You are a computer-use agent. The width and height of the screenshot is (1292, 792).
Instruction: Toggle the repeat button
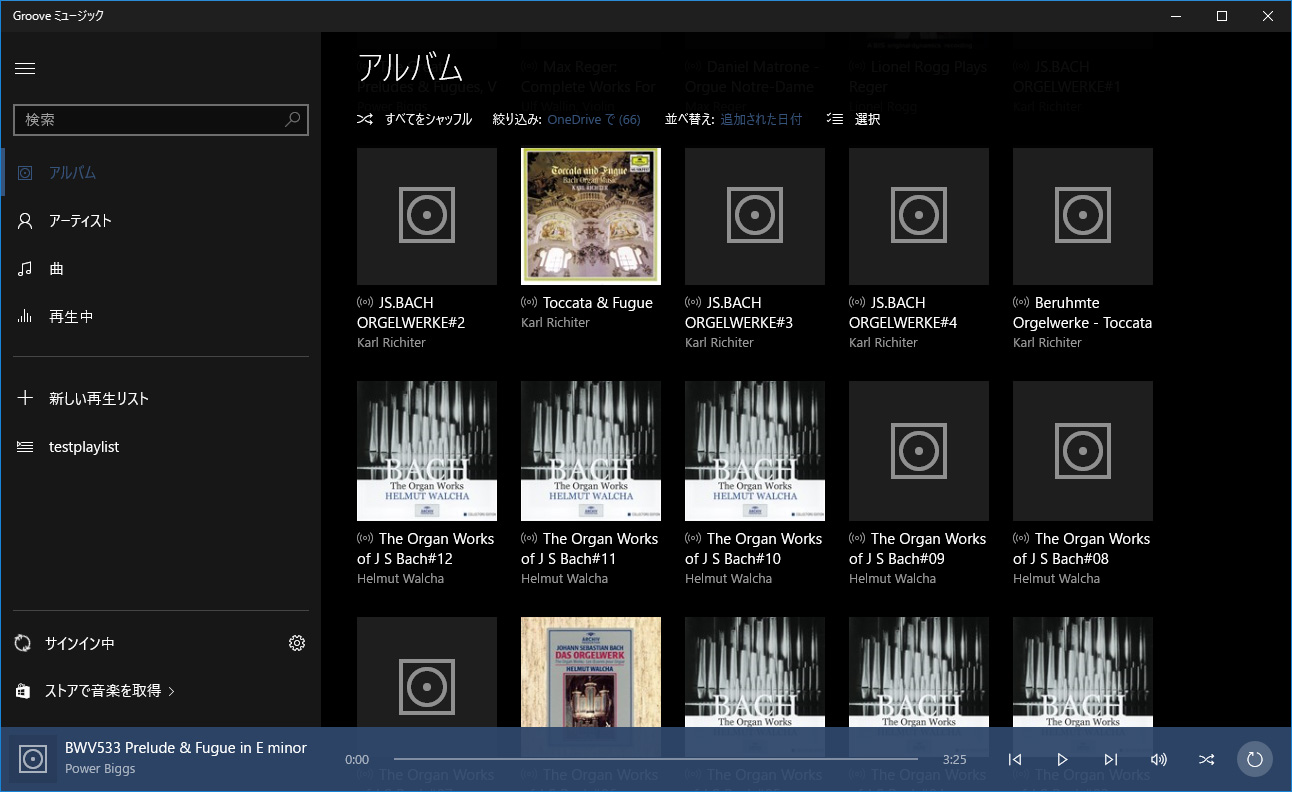(1254, 760)
